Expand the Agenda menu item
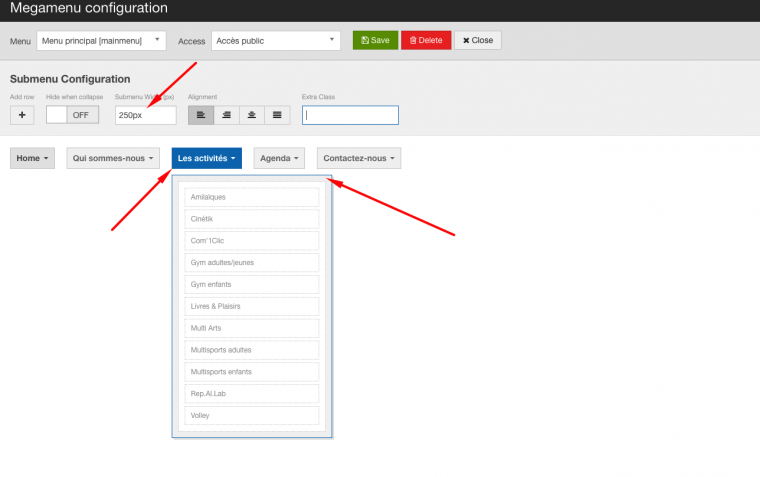The width and height of the screenshot is (760, 477). point(279,158)
